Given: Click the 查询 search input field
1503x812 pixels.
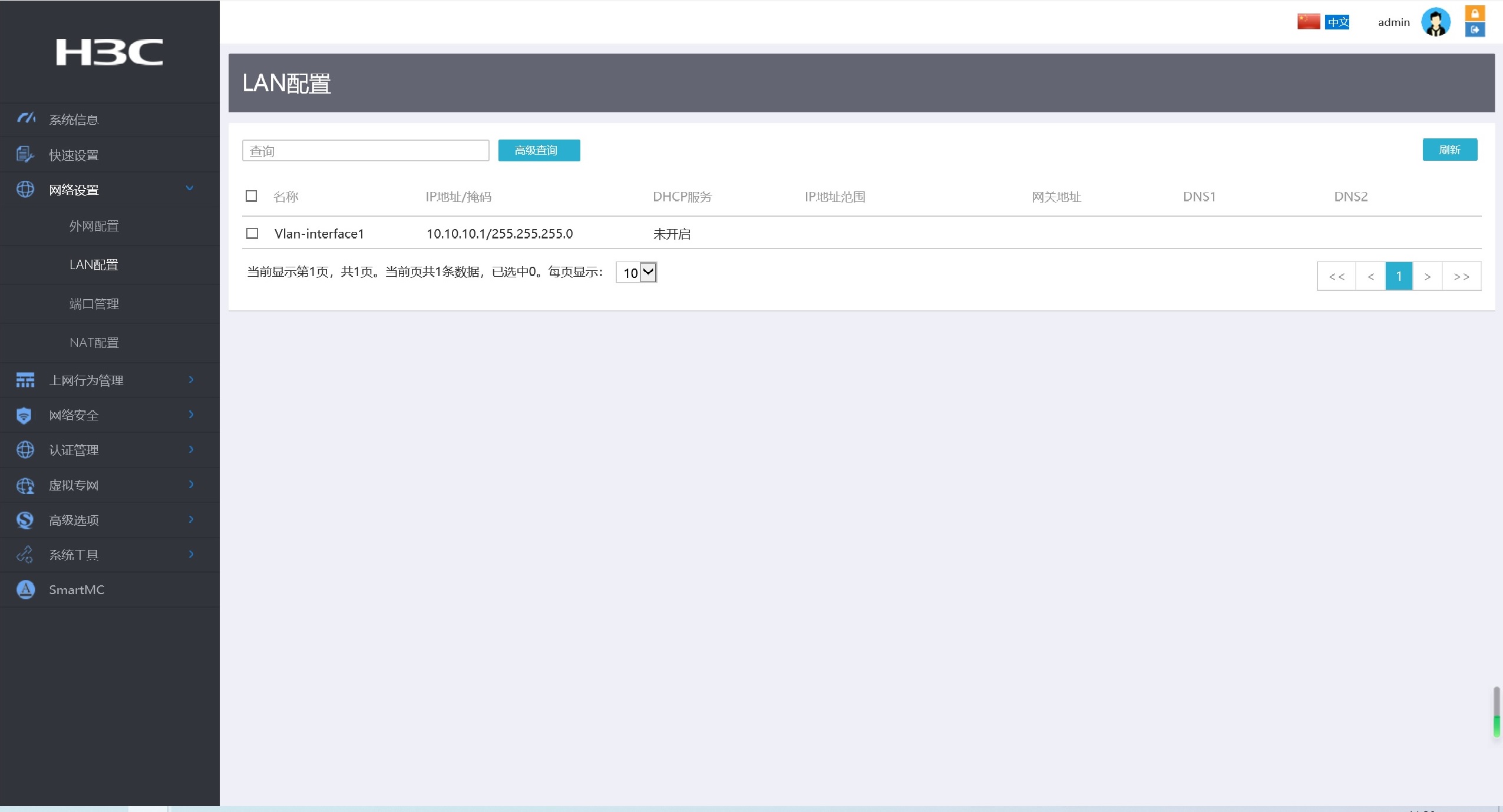Looking at the screenshot, I should tap(365, 151).
